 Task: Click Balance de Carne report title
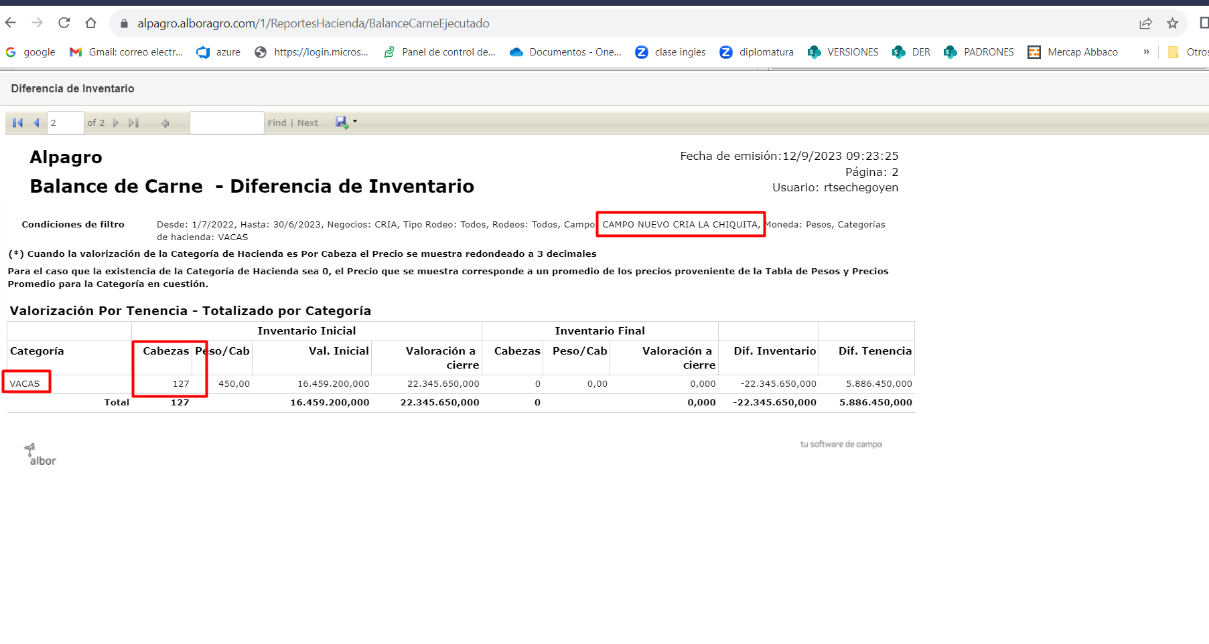pos(252,186)
